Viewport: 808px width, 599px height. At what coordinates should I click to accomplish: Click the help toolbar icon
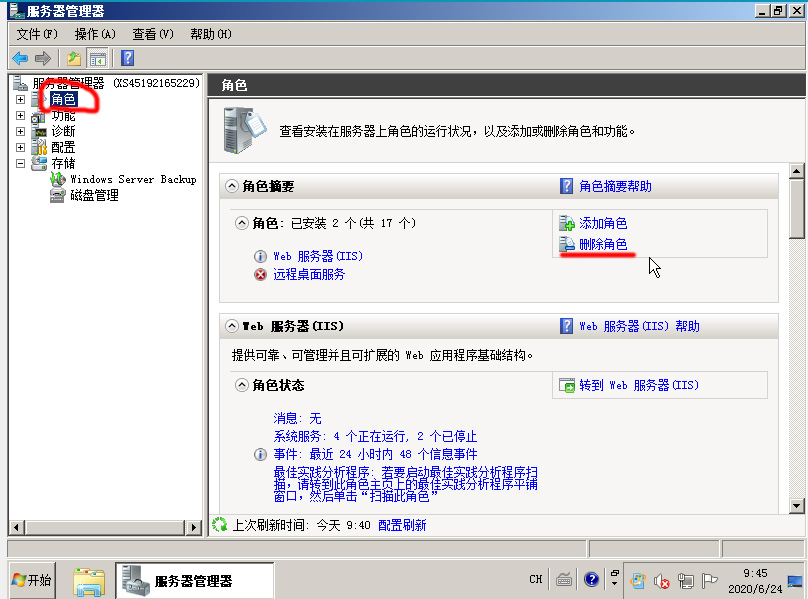coord(127,58)
